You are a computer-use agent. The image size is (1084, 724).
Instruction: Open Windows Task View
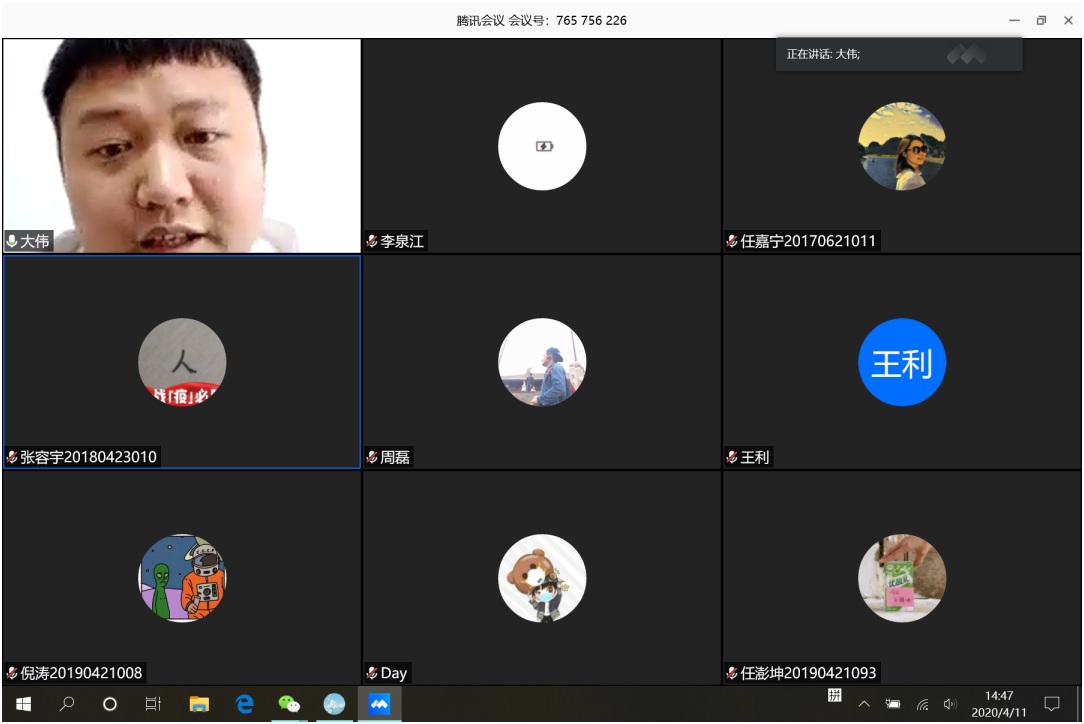click(x=153, y=704)
